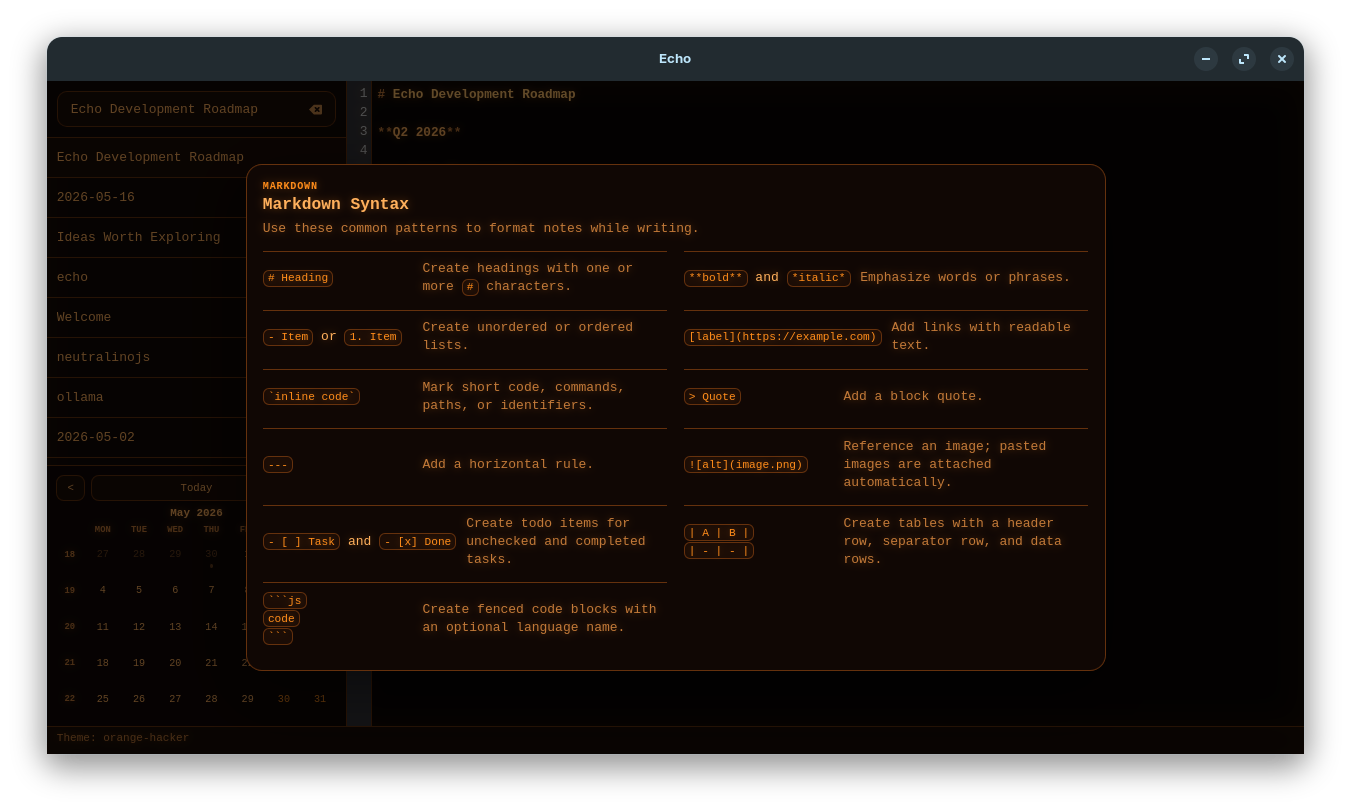Click 'Add a horizontal rule.' description
1351x811 pixels.
[508, 465]
